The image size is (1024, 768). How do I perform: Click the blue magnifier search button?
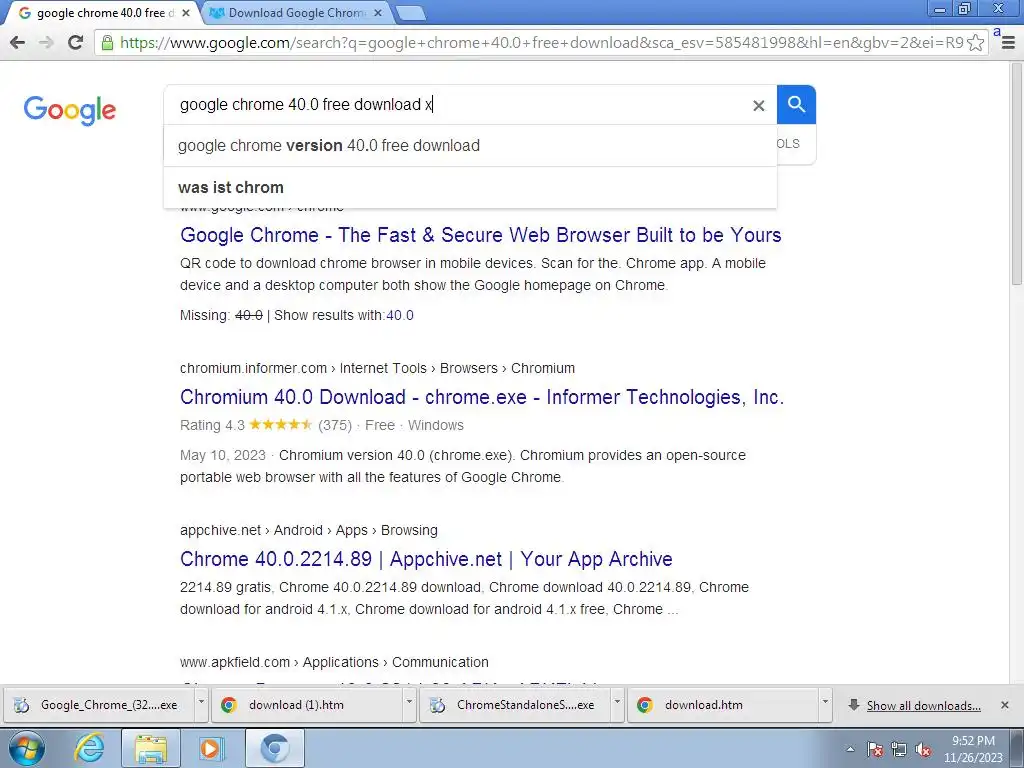pos(796,104)
